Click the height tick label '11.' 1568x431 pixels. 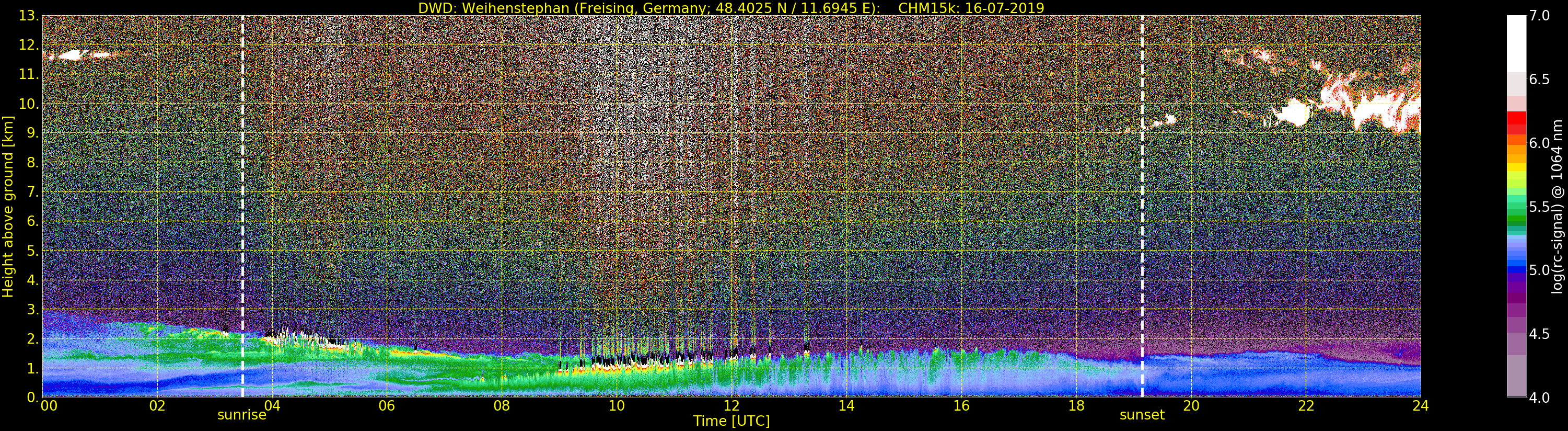tap(29, 74)
